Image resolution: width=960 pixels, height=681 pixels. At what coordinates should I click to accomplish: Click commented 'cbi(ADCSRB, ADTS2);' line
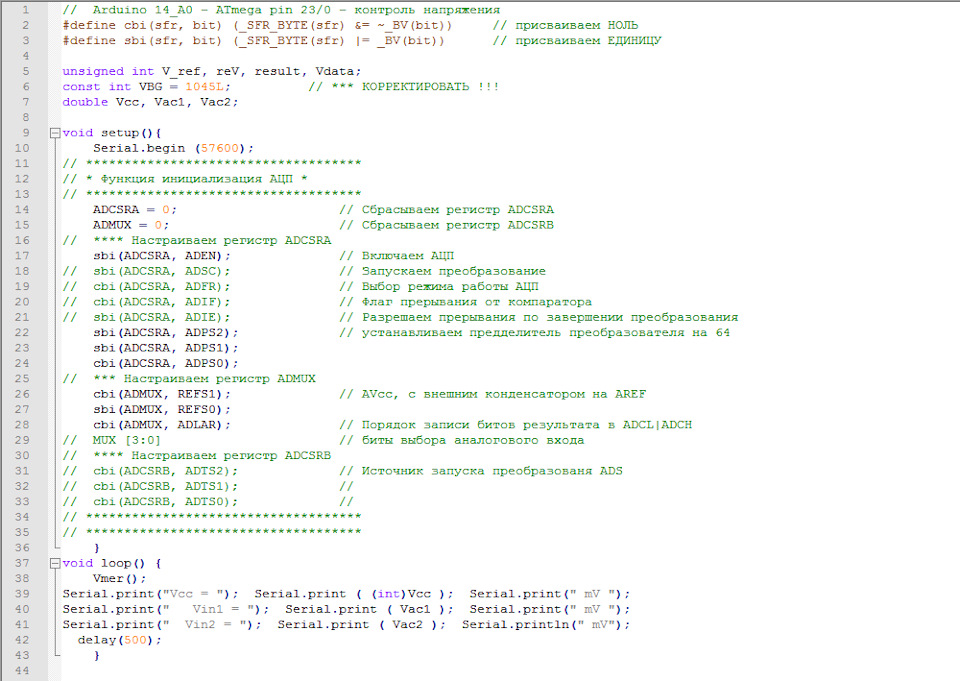pos(150,471)
